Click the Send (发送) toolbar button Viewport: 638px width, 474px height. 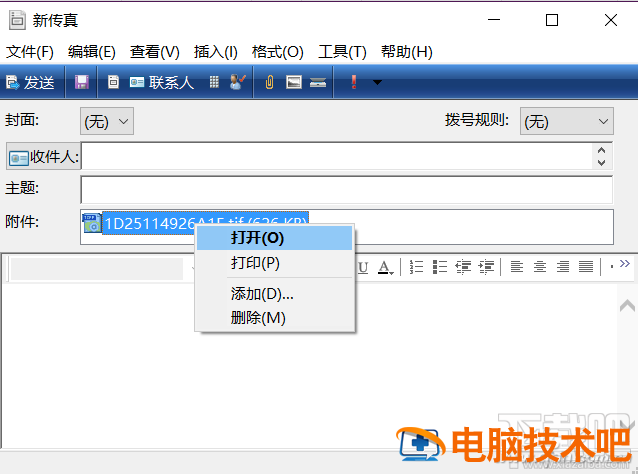[x=30, y=83]
